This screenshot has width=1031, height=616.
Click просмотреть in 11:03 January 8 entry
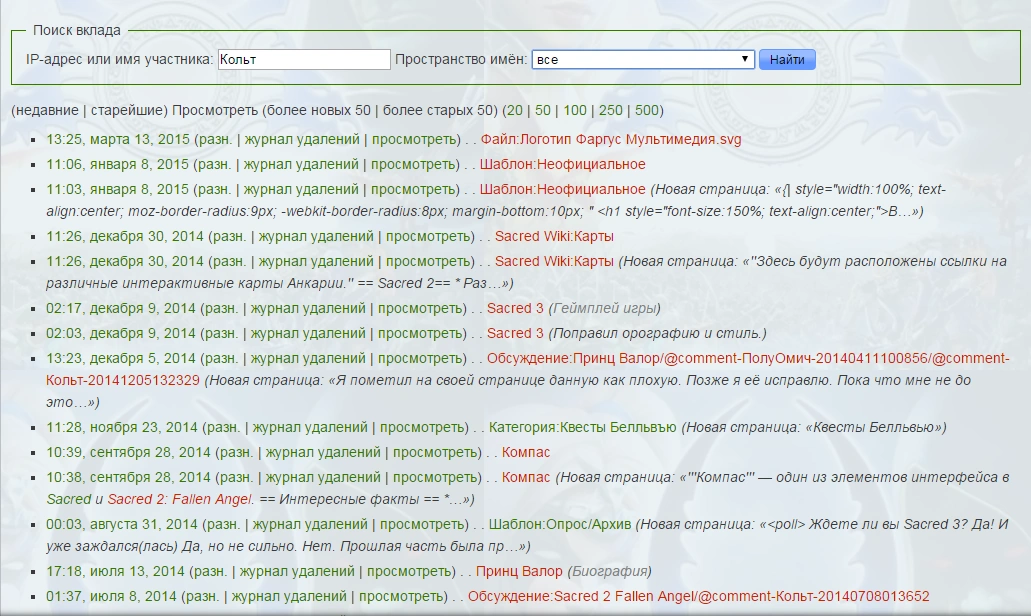click(412, 189)
